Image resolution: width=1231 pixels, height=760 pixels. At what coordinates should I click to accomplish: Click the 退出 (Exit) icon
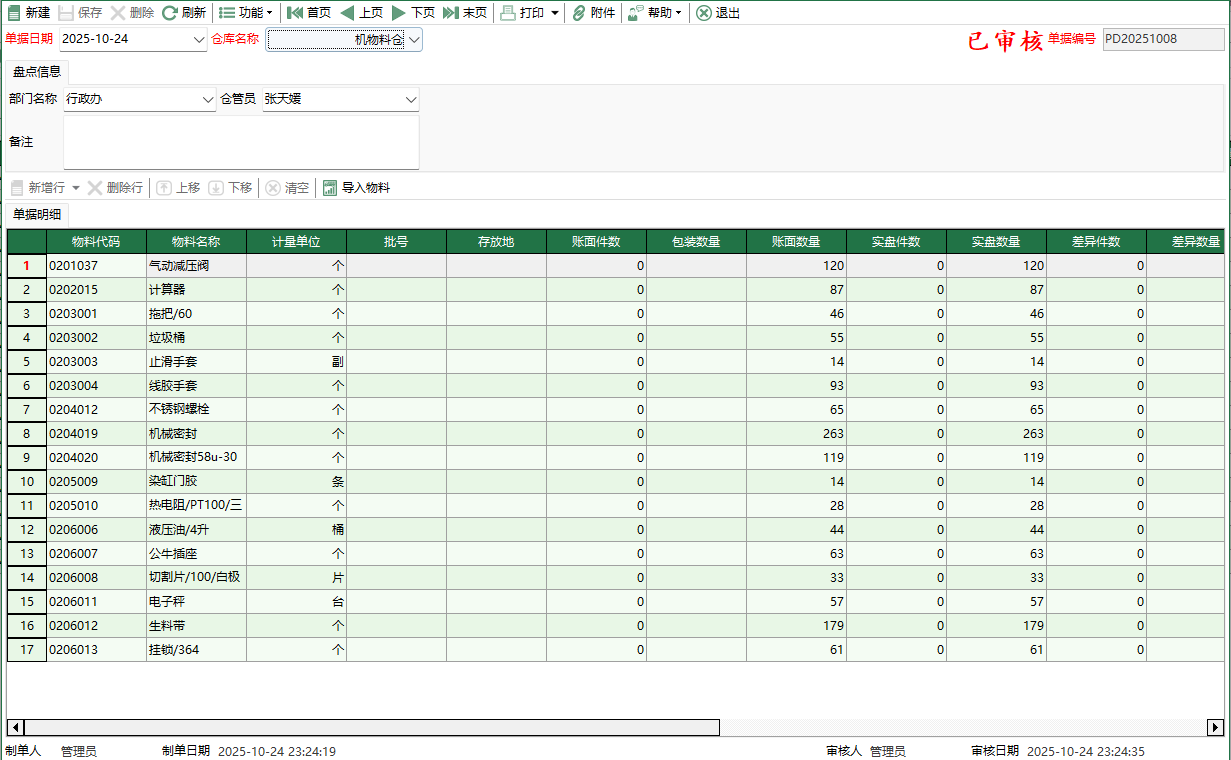click(x=704, y=13)
